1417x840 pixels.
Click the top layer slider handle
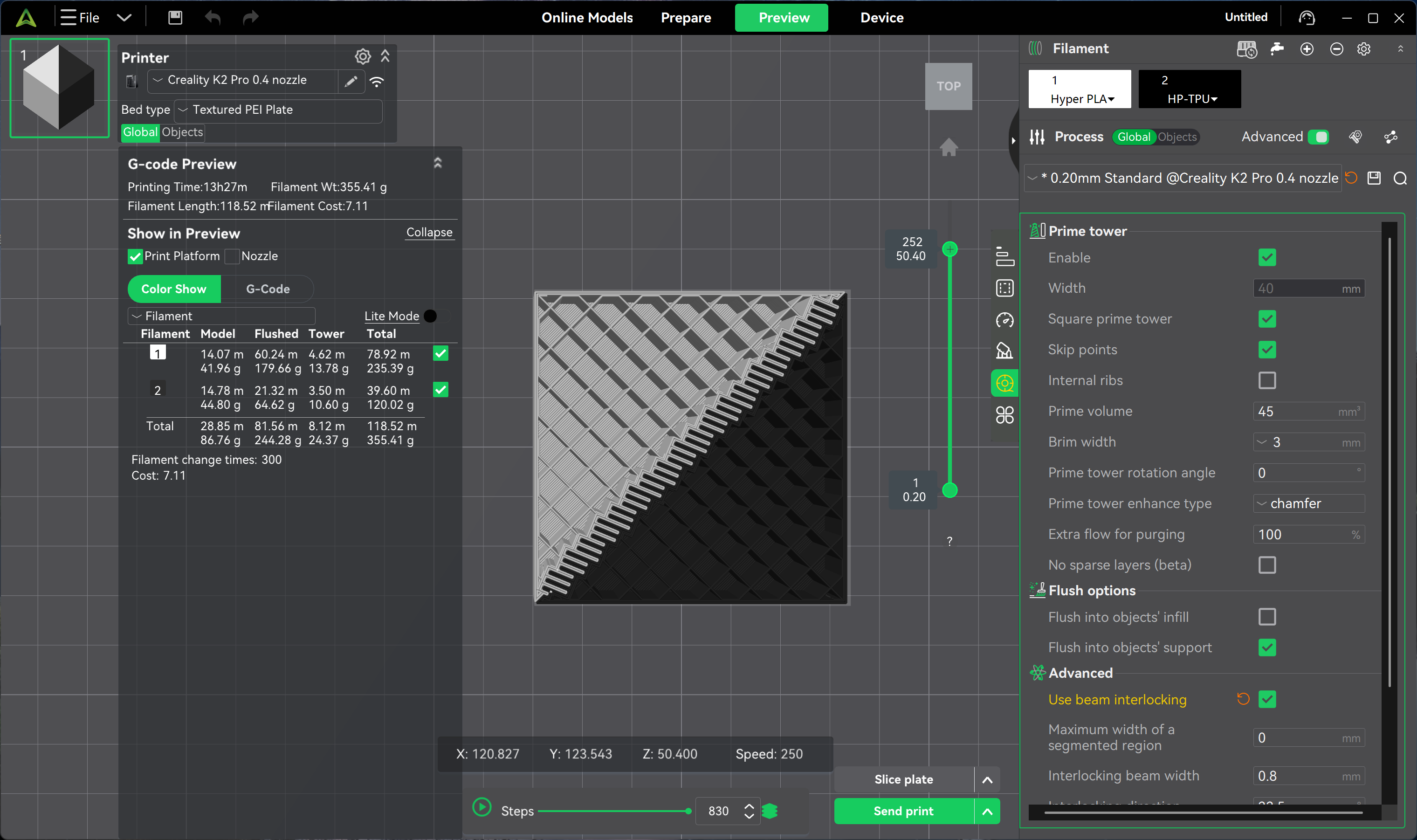pyautogui.click(x=949, y=249)
